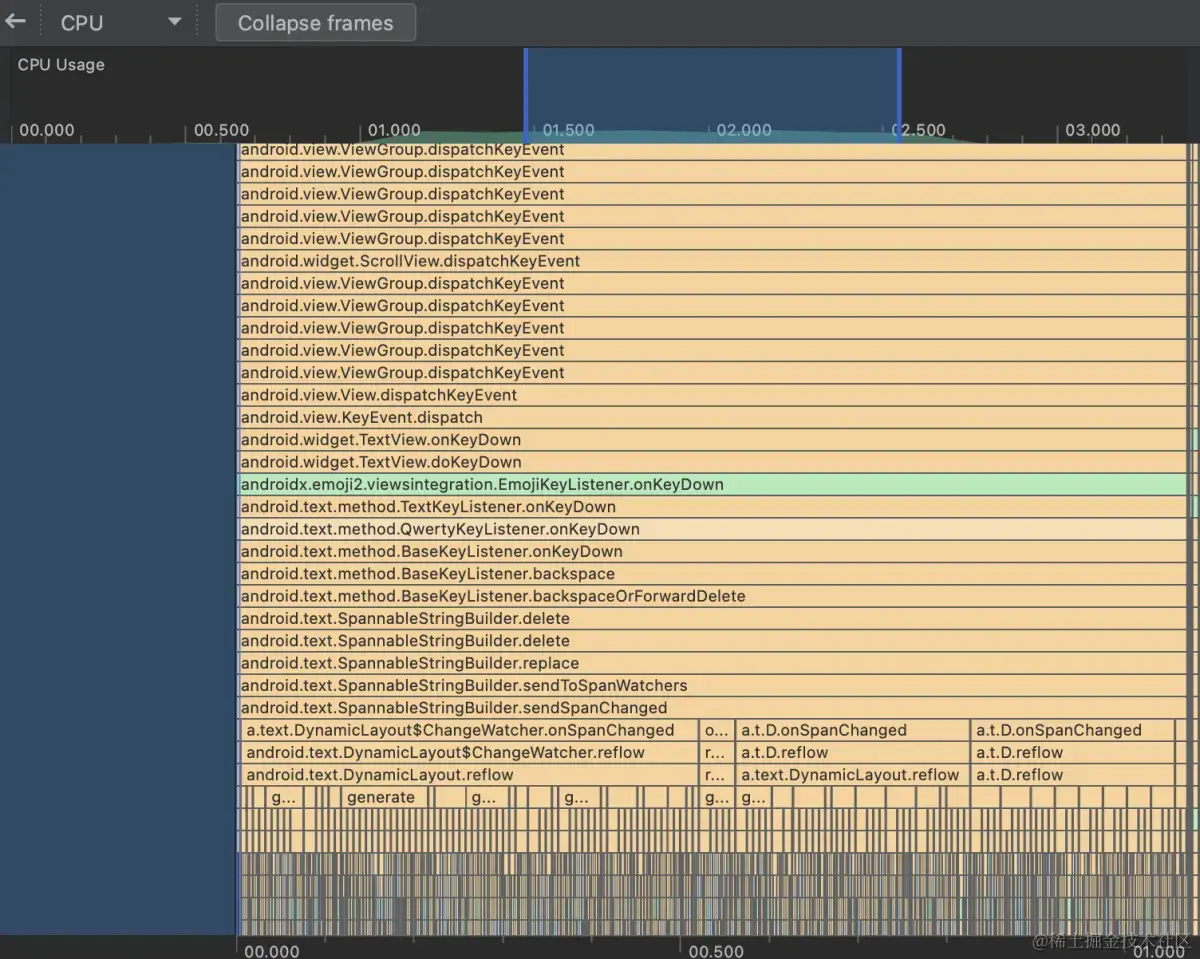Select the android.text.DynamicLayout$ChangeWatcher.reflow frame
Image resolution: width=1200 pixels, height=959 pixels.
click(469, 752)
